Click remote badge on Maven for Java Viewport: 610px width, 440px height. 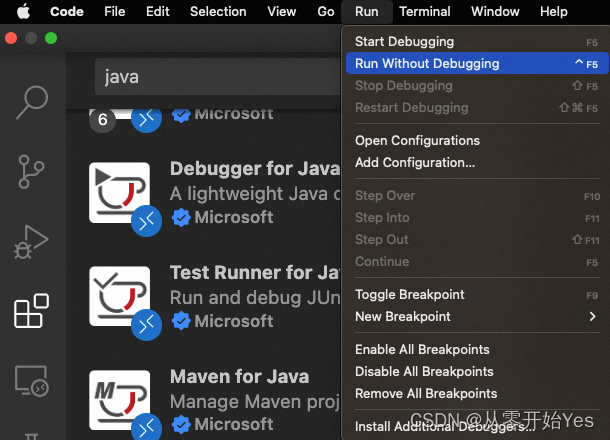click(x=146, y=428)
